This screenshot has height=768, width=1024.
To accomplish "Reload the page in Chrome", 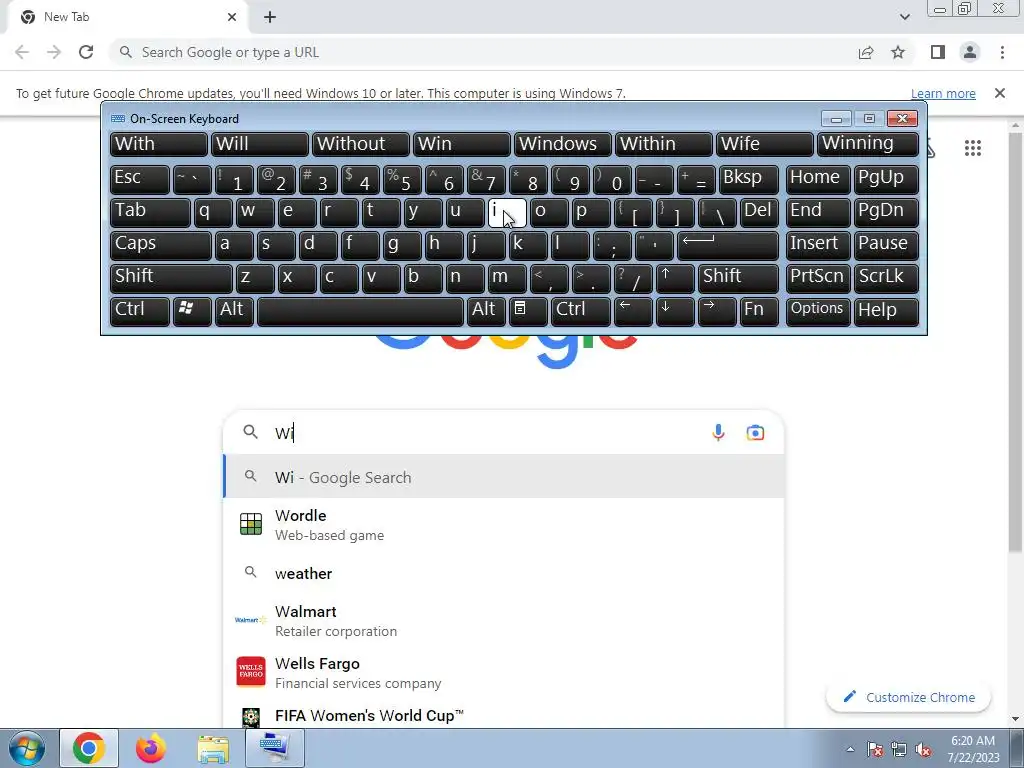I will point(86,52).
